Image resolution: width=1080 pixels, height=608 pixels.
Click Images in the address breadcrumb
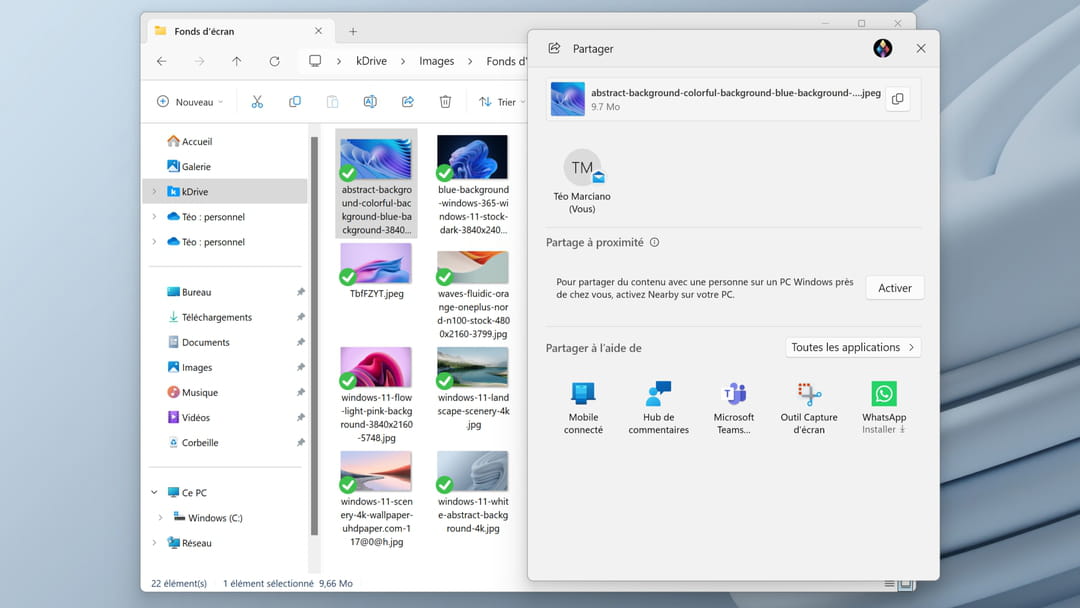click(x=437, y=61)
